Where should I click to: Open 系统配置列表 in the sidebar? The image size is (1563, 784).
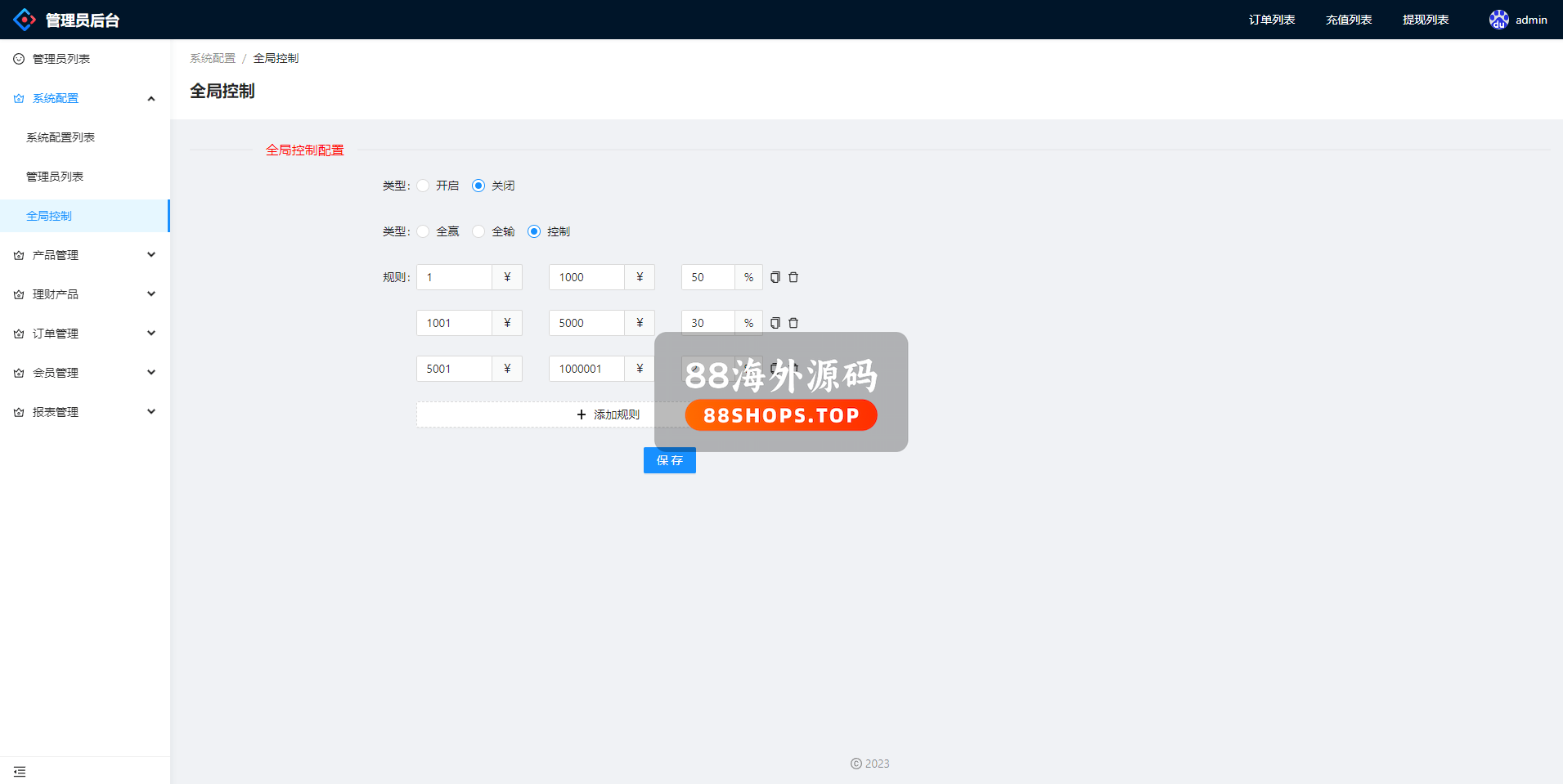[x=61, y=137]
